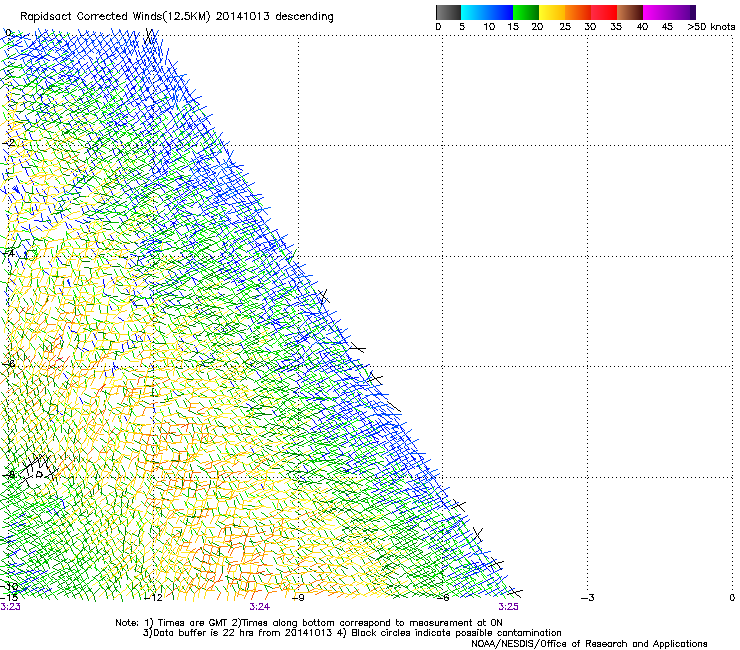Viewport: 740px width, 650px height.
Task: Click the magenta 40-45 knots legend color
Action: click(656, 12)
